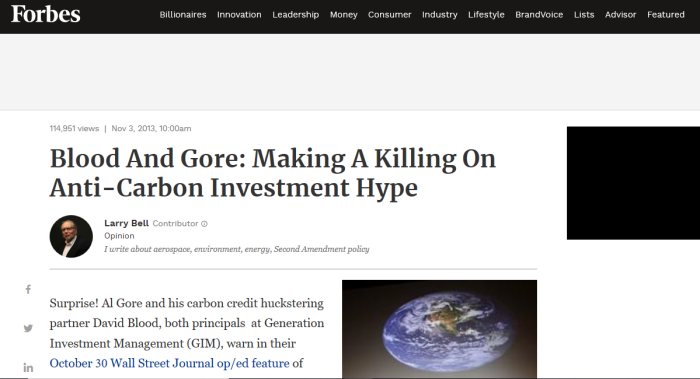
Task: Open the Leadership menu
Action: coord(296,15)
